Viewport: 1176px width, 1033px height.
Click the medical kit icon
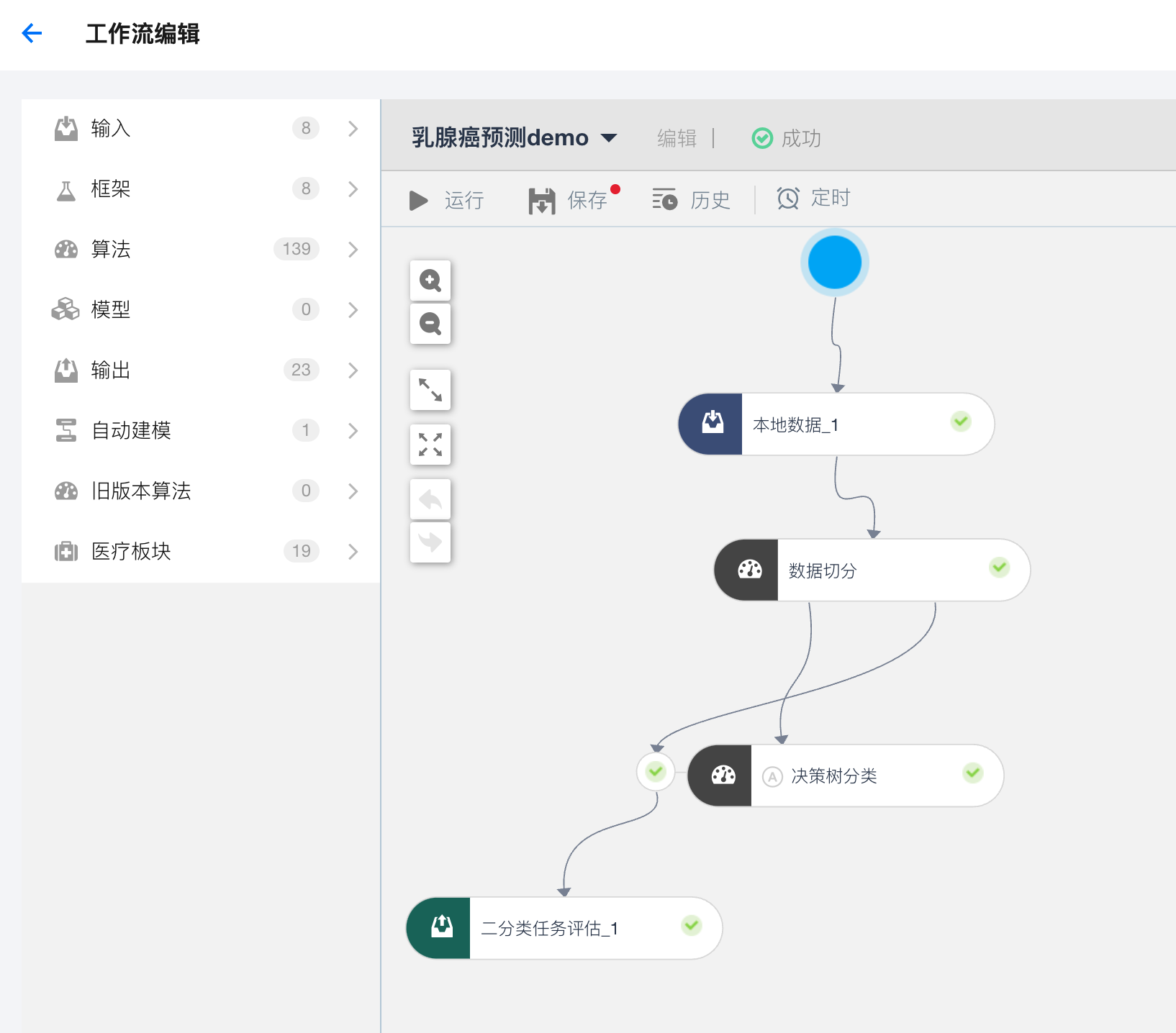(x=66, y=552)
